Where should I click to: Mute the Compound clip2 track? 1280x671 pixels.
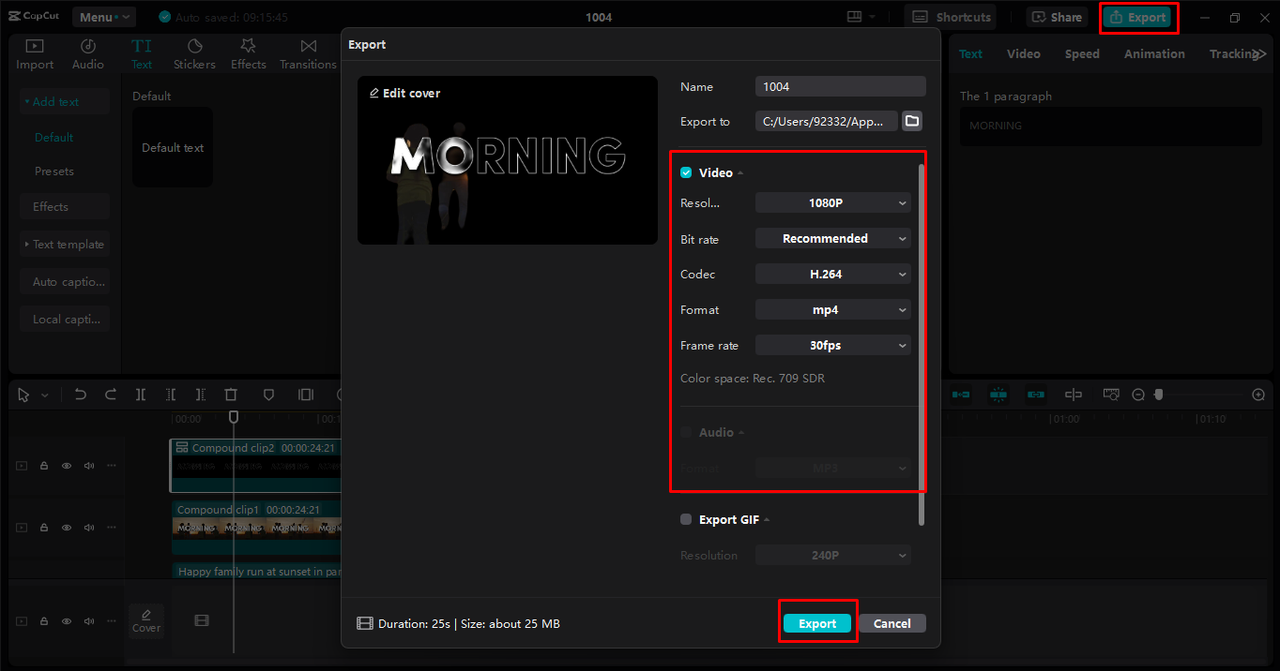[89, 466]
